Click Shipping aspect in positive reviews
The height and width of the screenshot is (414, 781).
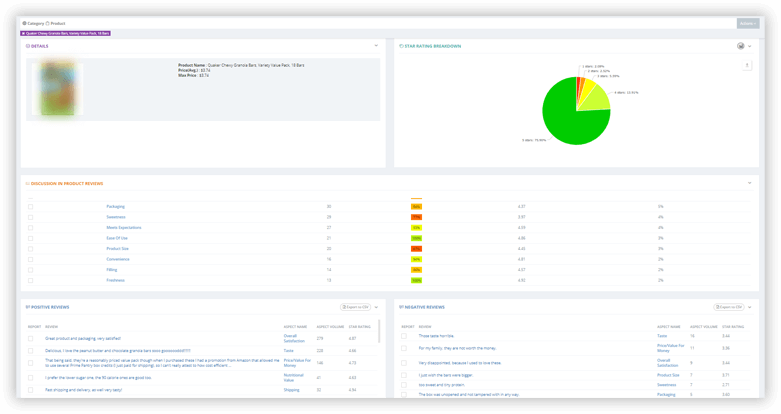click(x=291, y=390)
